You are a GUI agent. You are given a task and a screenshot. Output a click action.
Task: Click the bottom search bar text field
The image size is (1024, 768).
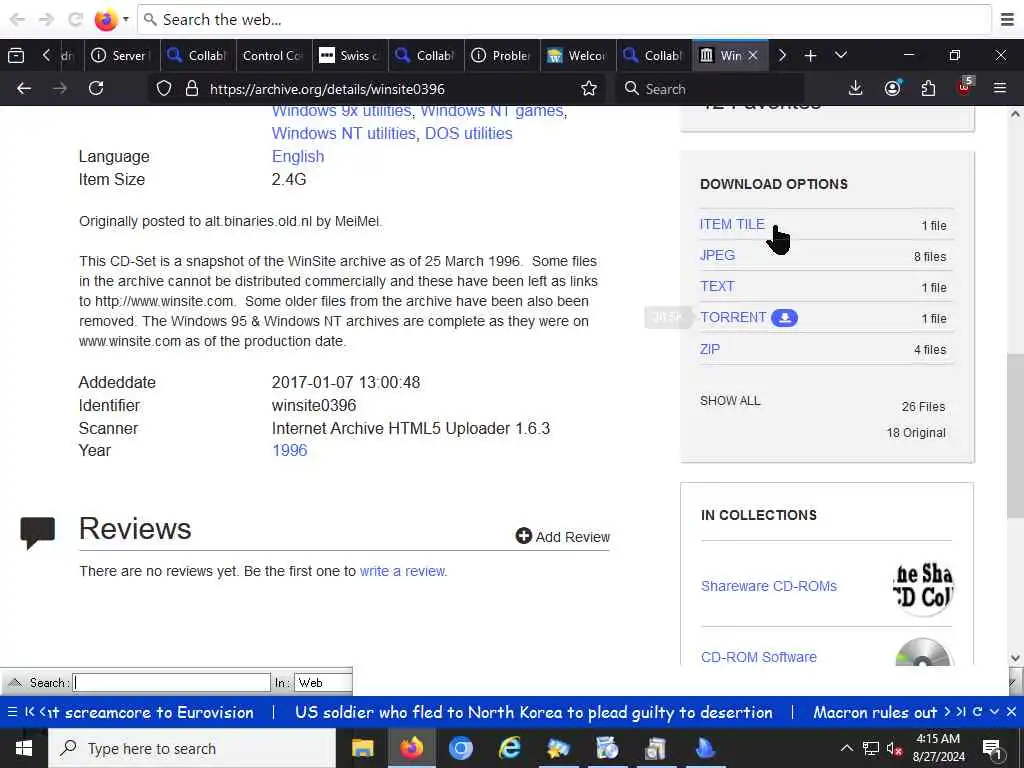click(172, 683)
